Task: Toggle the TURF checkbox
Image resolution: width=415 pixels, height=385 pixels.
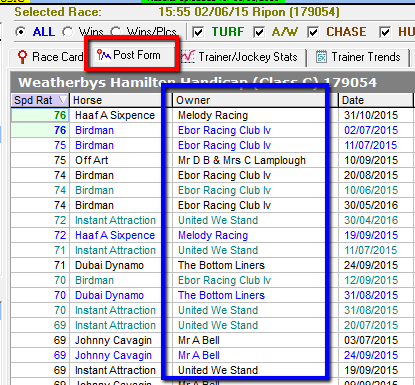Action: click(x=198, y=32)
